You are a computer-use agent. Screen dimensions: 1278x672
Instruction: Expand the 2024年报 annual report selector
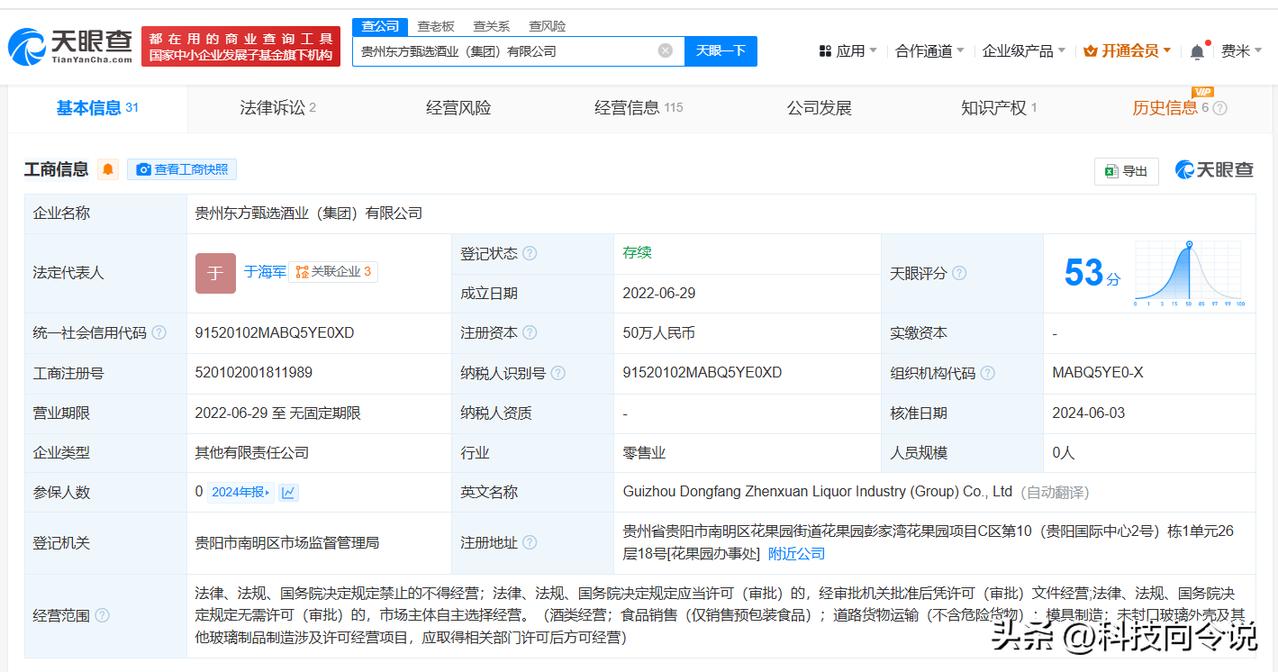coord(241,492)
